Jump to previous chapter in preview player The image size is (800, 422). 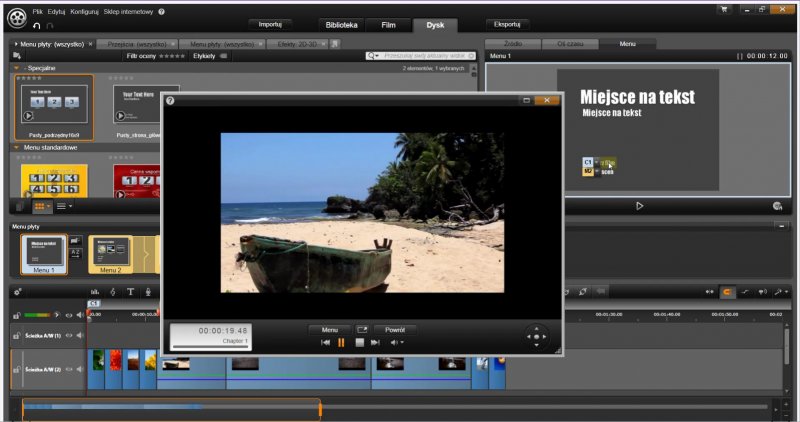coord(325,342)
